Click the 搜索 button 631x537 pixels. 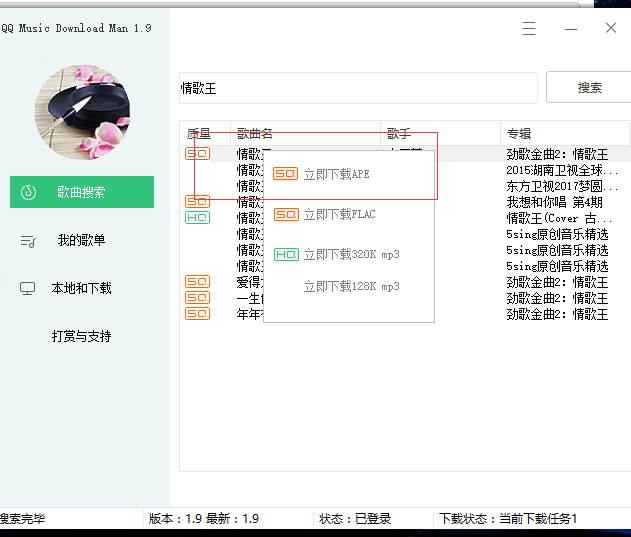tap(589, 87)
